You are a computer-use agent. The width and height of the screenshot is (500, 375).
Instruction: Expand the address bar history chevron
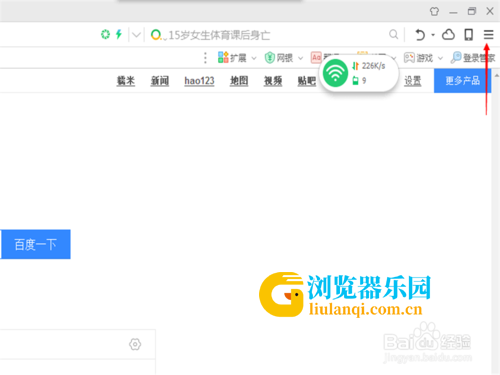coord(136,35)
